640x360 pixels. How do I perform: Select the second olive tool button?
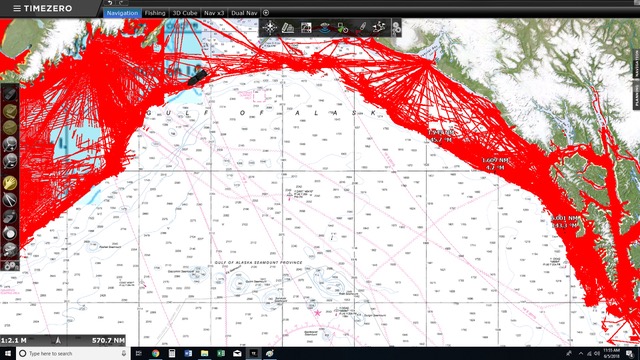(x=9, y=111)
